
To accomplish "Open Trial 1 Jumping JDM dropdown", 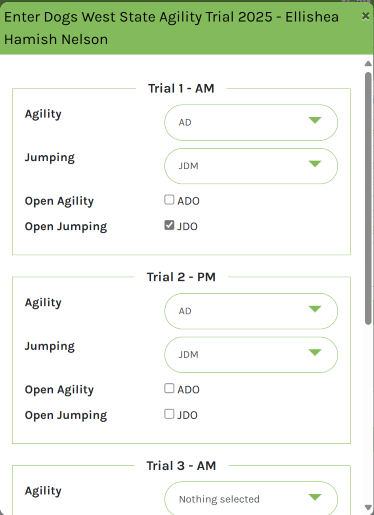I will click(251, 166).
